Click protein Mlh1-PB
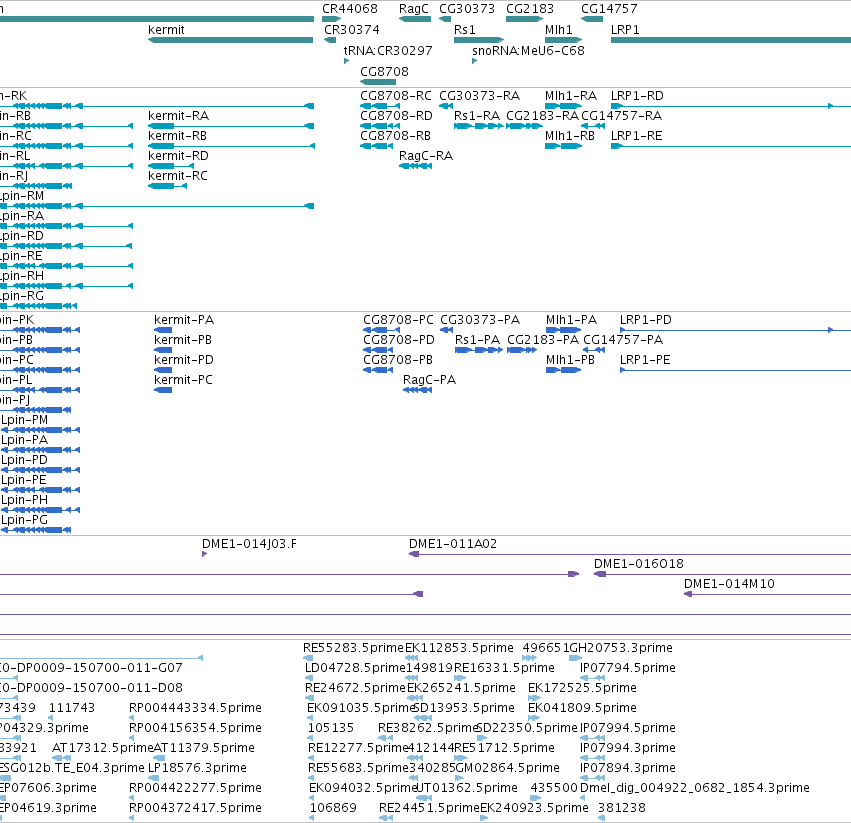The width and height of the screenshot is (851, 823). [570, 360]
